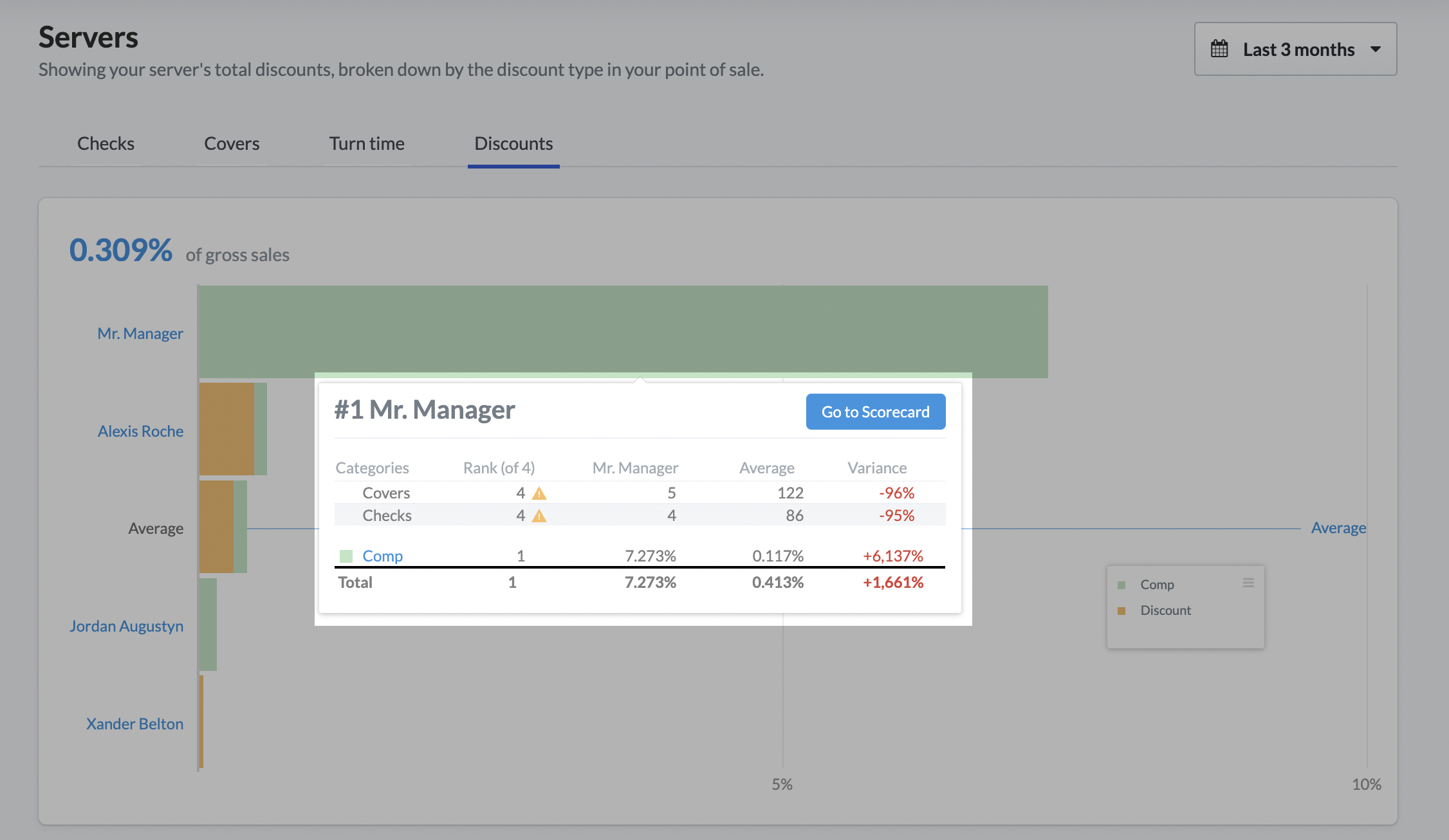Viewport: 1449px width, 840px height.
Task: Click Alexis Roche's orange Discount bar
Action: pyautogui.click(x=226, y=429)
